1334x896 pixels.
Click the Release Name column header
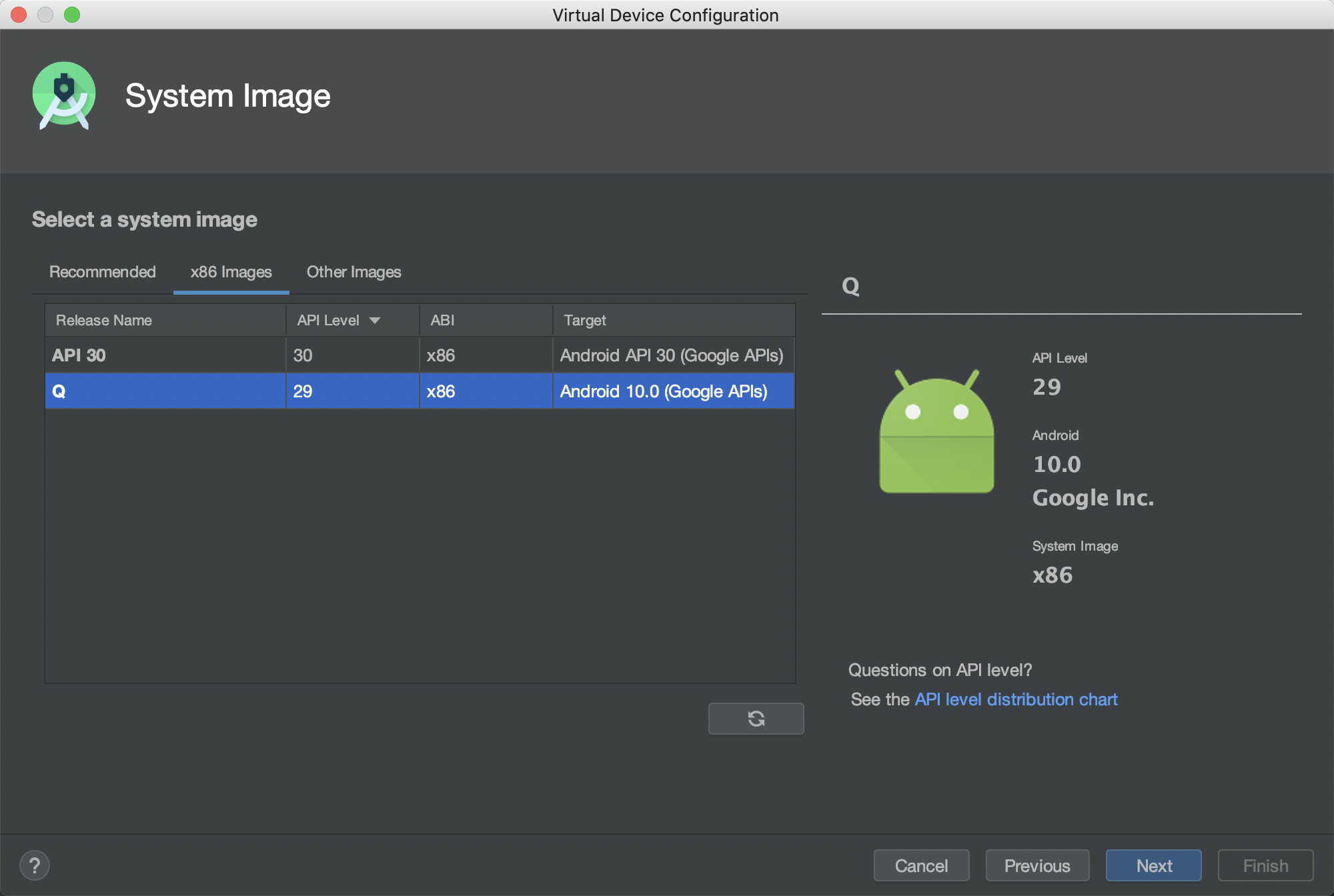(x=165, y=321)
